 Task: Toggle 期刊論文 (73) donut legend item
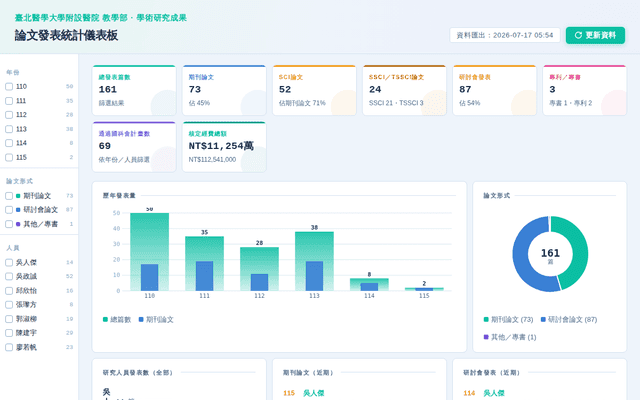[509, 320]
